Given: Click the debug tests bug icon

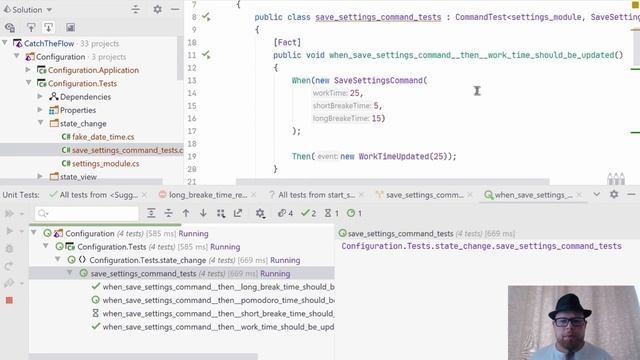Looking at the screenshot, I should click(x=9, y=249).
